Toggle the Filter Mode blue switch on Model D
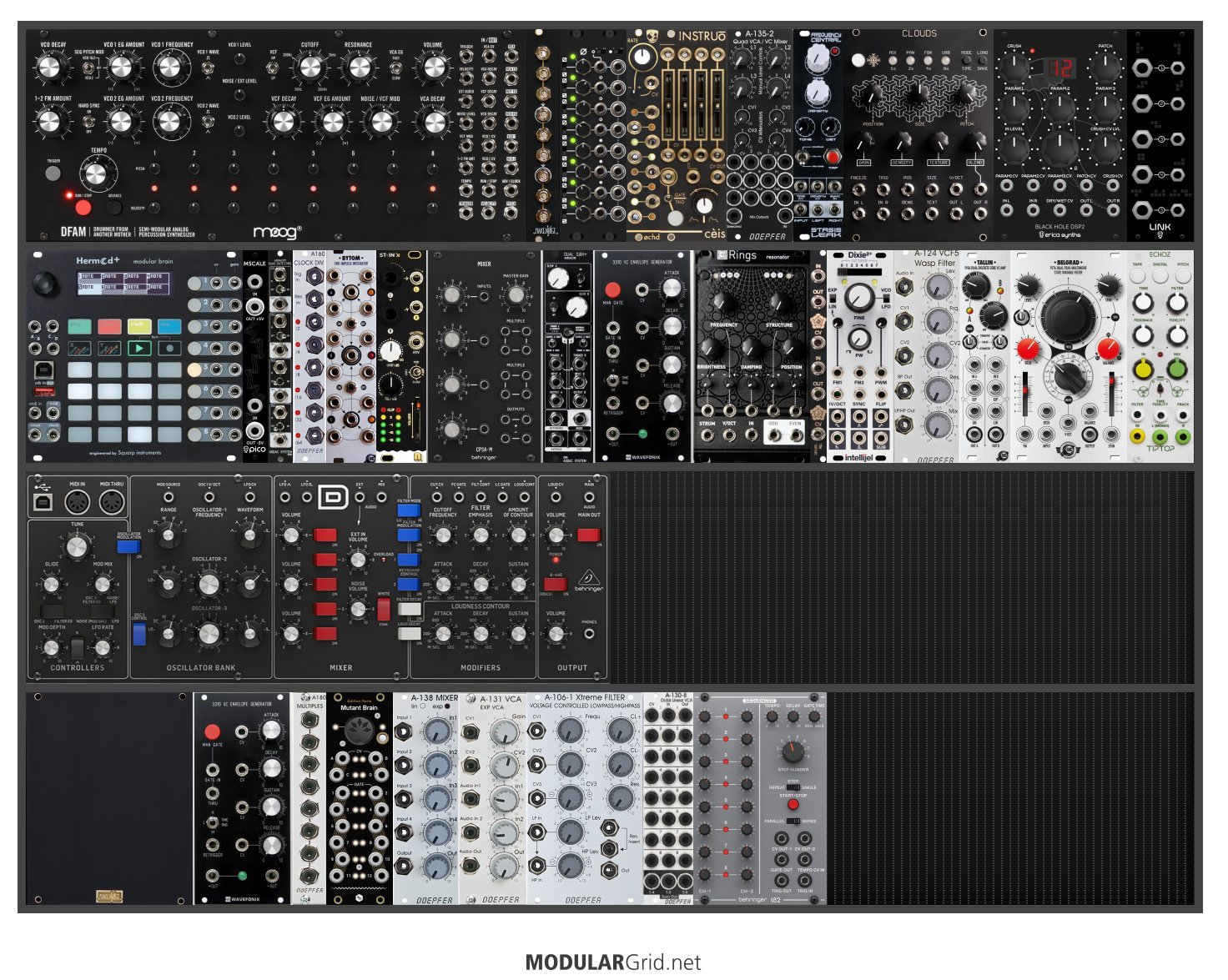 (x=408, y=510)
